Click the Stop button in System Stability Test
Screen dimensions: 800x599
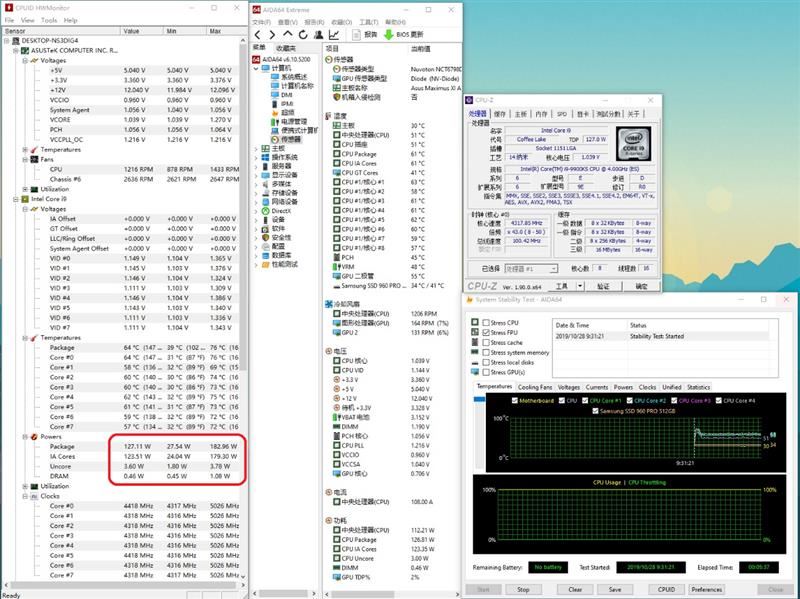(523, 589)
